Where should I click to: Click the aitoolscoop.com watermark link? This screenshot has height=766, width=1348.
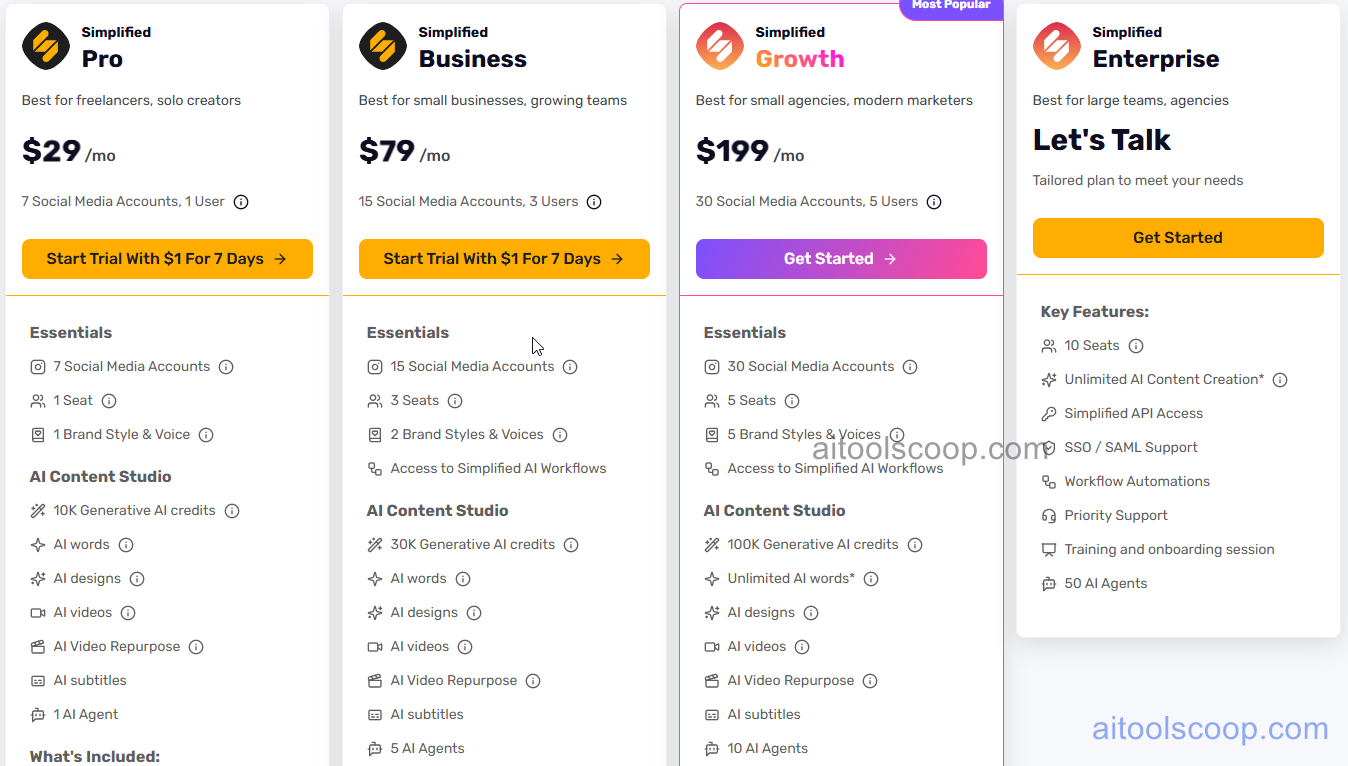1210,729
